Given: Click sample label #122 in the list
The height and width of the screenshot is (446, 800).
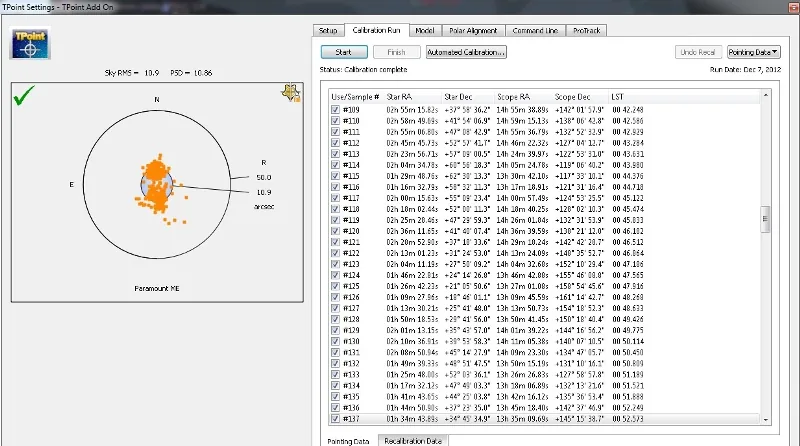Looking at the screenshot, I should (x=351, y=253).
